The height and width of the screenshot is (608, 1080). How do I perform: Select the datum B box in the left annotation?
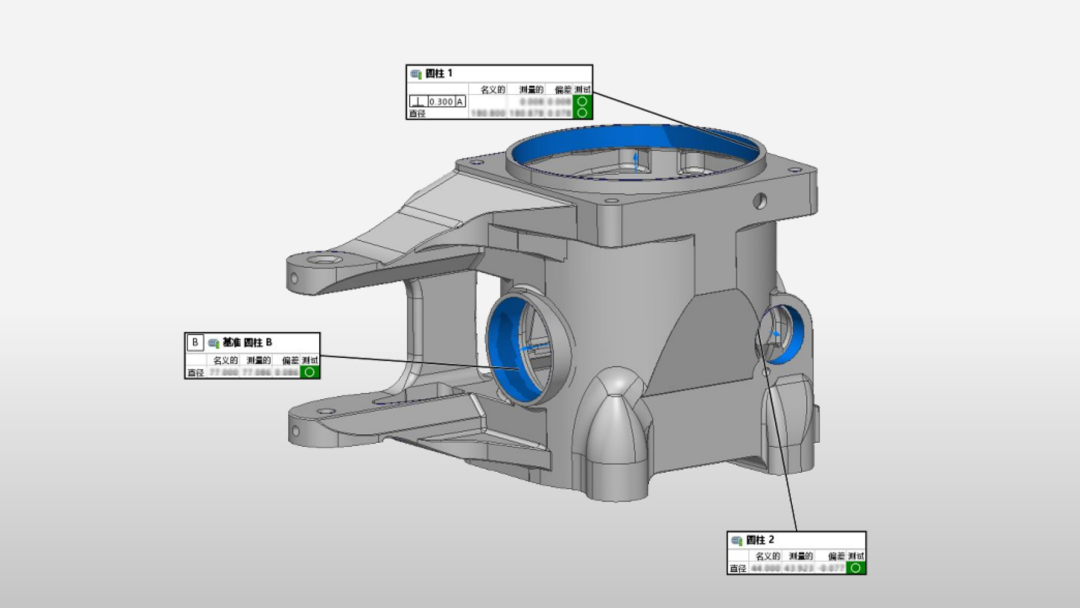point(195,342)
